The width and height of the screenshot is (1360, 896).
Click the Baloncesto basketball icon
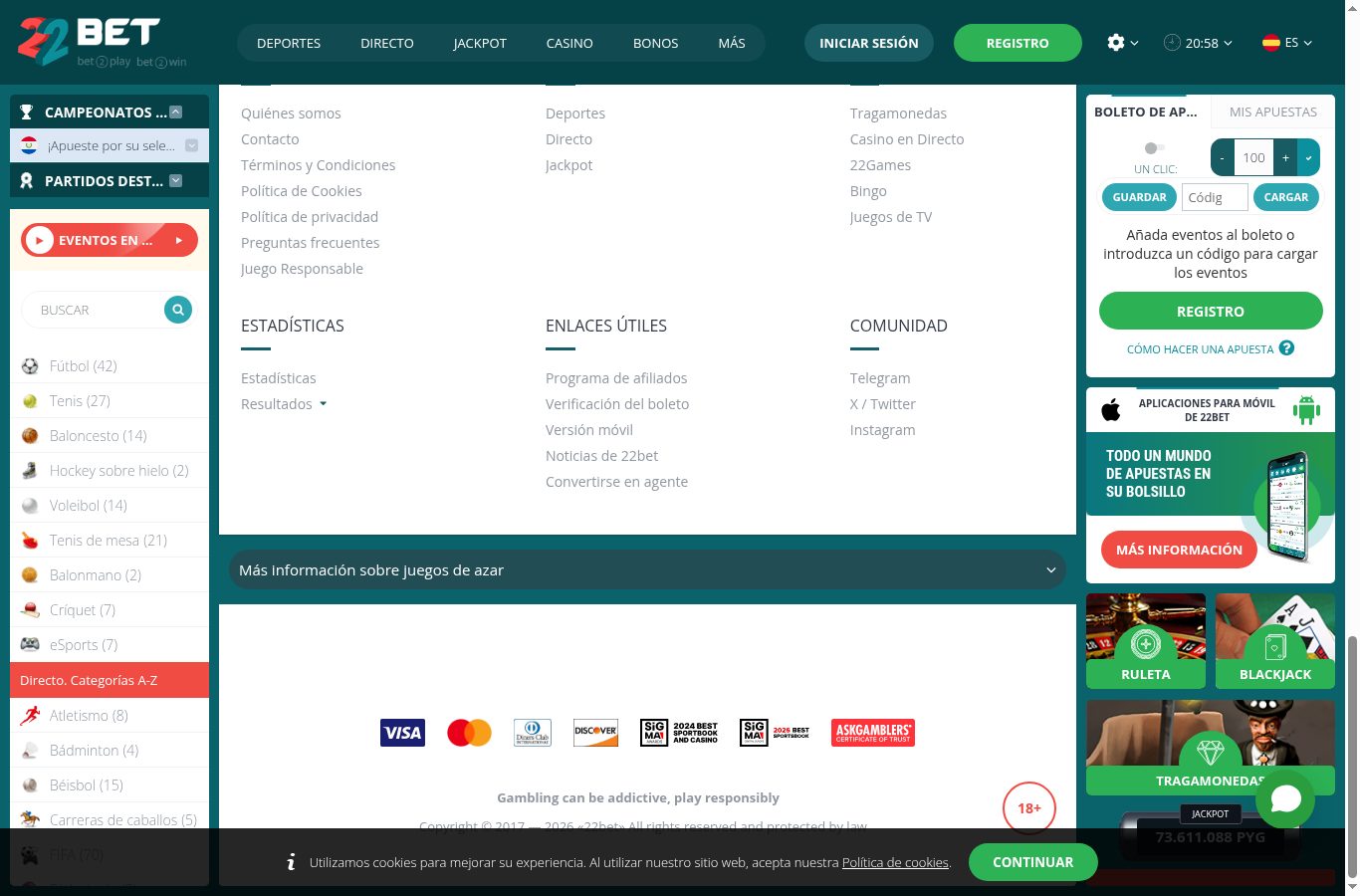tap(30, 436)
